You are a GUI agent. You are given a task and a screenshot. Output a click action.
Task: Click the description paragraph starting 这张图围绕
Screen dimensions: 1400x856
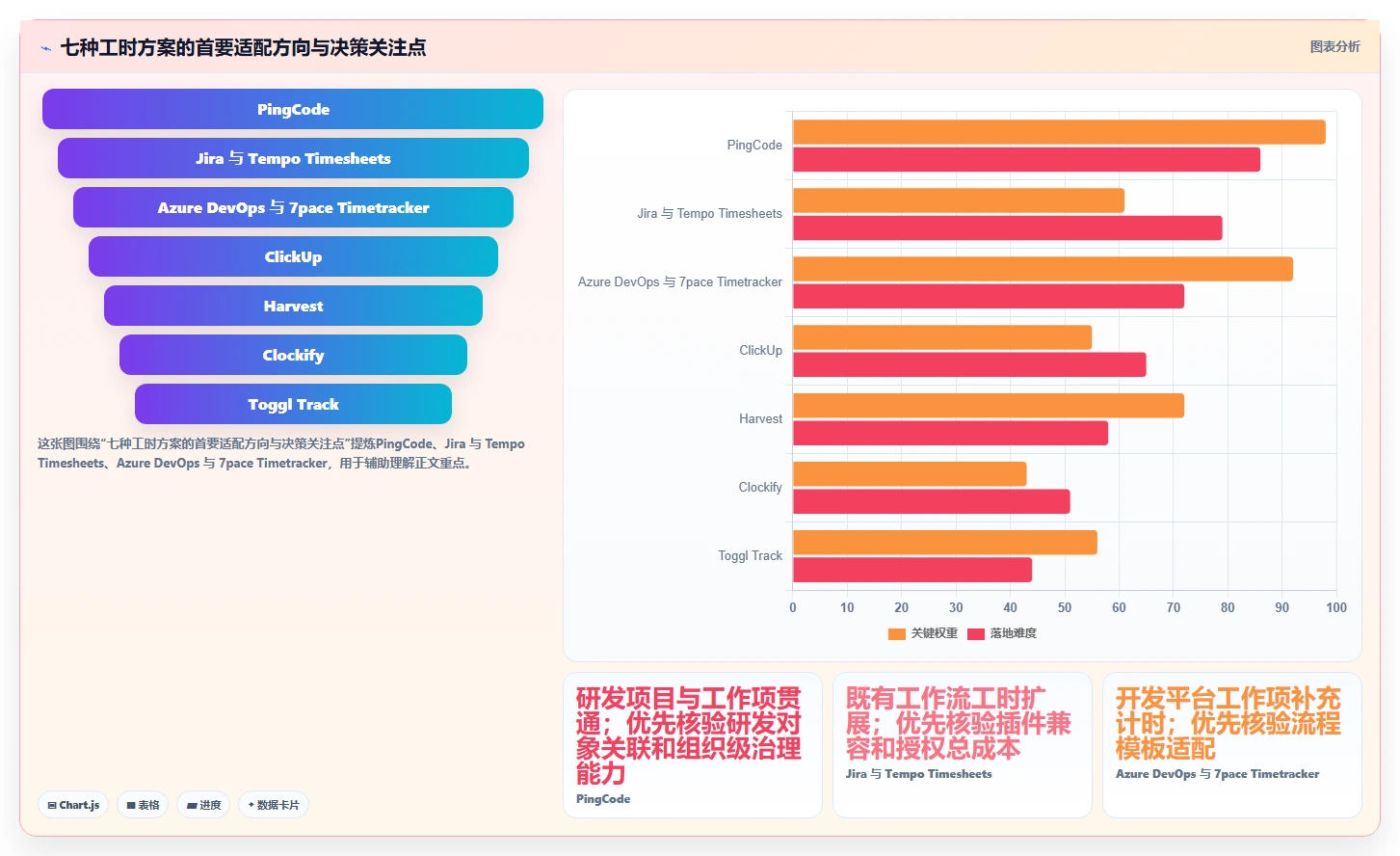click(x=281, y=453)
